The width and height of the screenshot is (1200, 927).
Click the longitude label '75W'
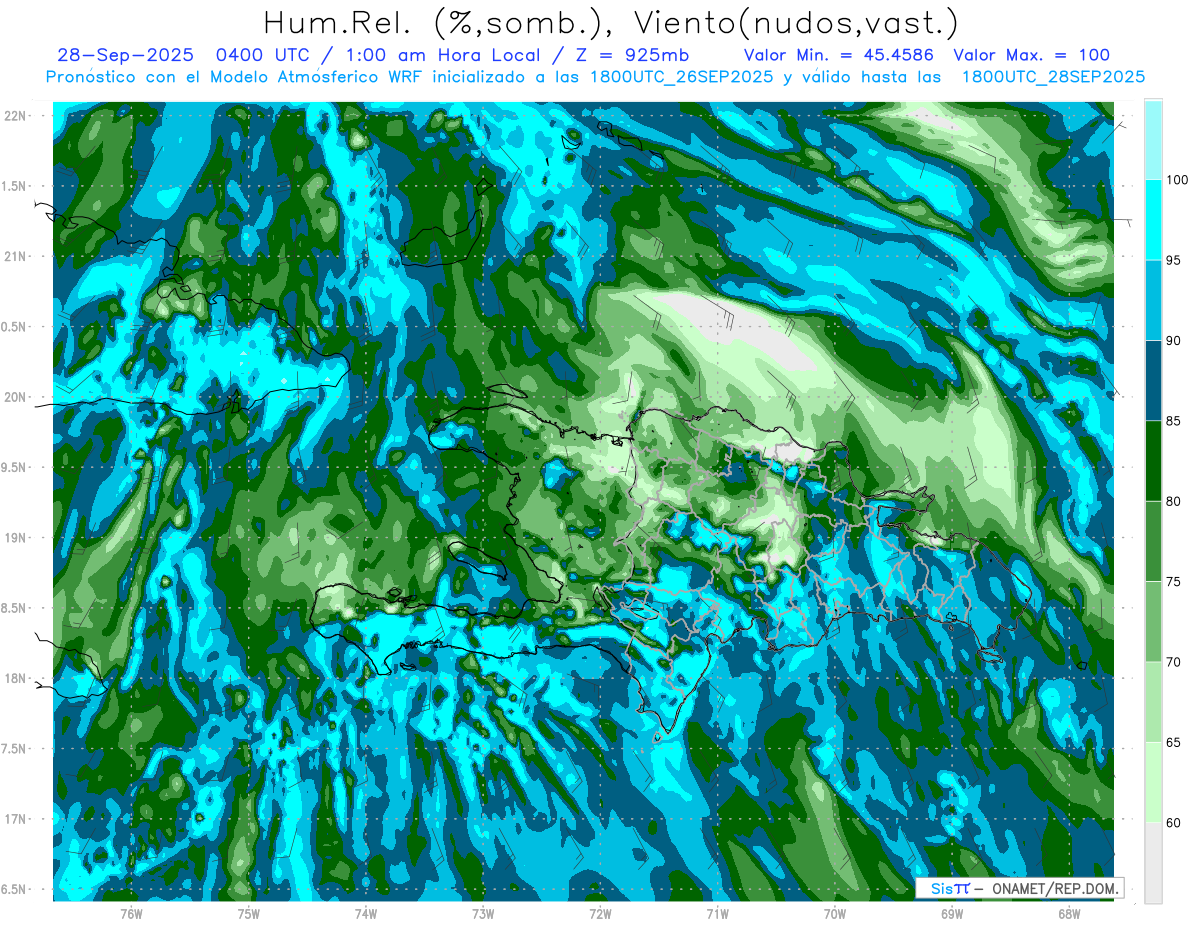(x=249, y=913)
